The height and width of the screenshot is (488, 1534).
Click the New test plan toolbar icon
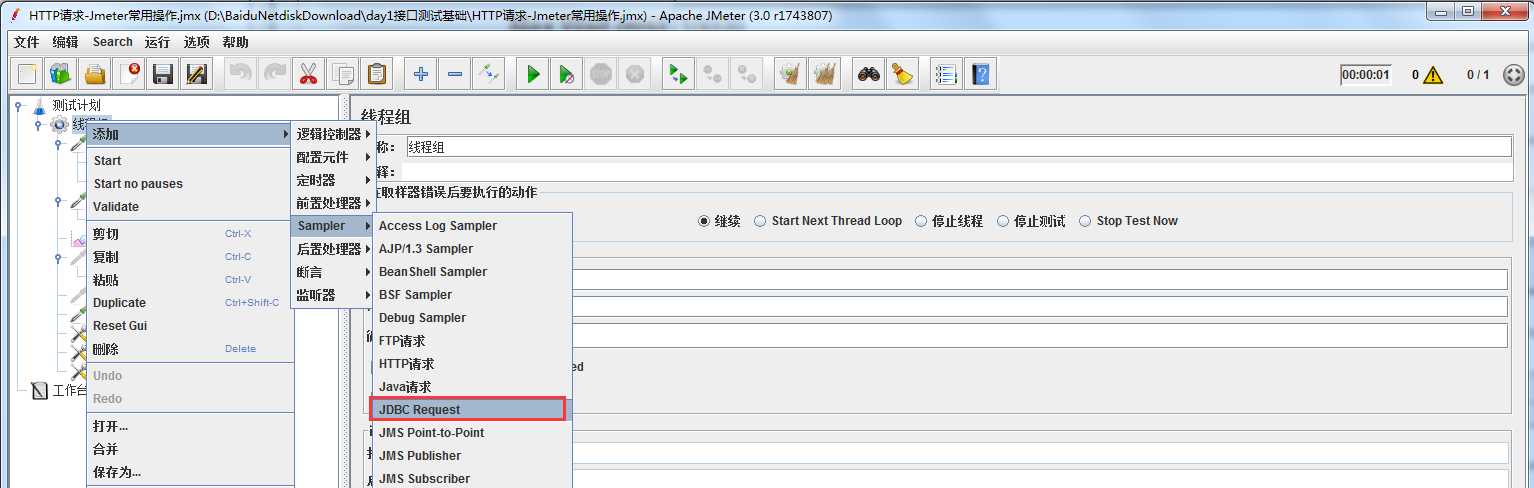(x=28, y=74)
